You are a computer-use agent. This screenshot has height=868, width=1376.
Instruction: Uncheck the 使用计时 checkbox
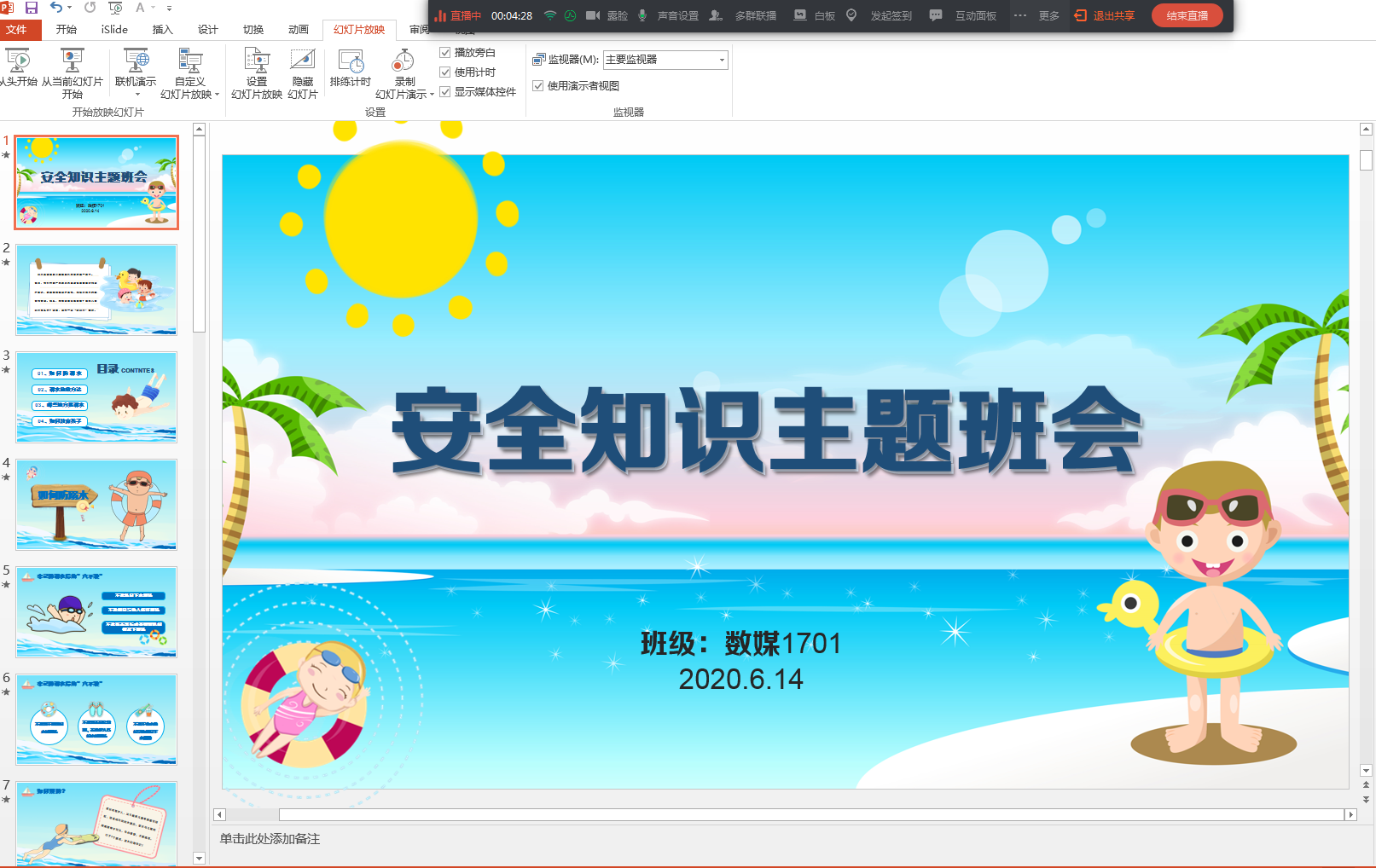(x=445, y=72)
